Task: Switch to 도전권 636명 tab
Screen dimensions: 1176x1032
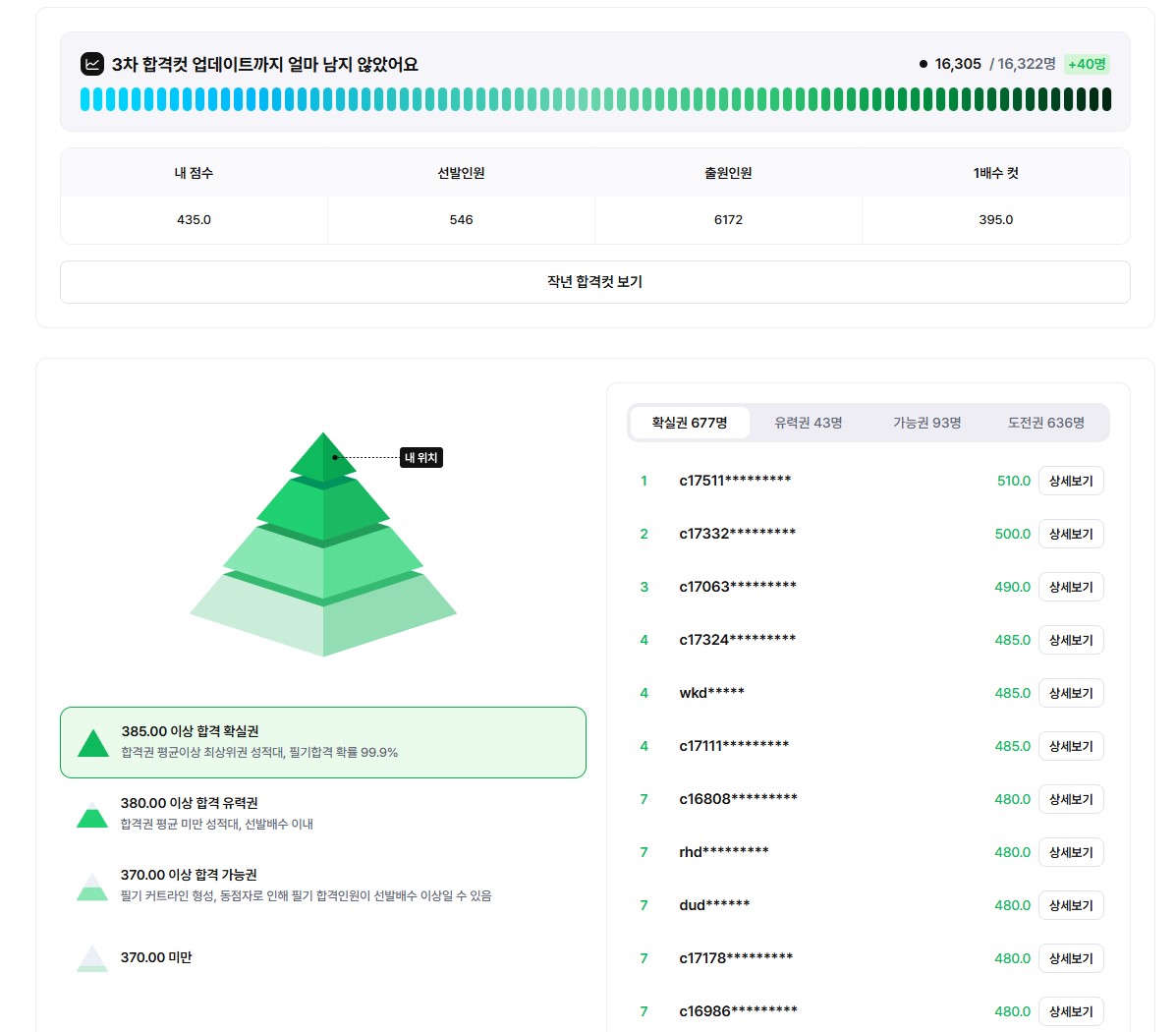Action: point(1045,423)
